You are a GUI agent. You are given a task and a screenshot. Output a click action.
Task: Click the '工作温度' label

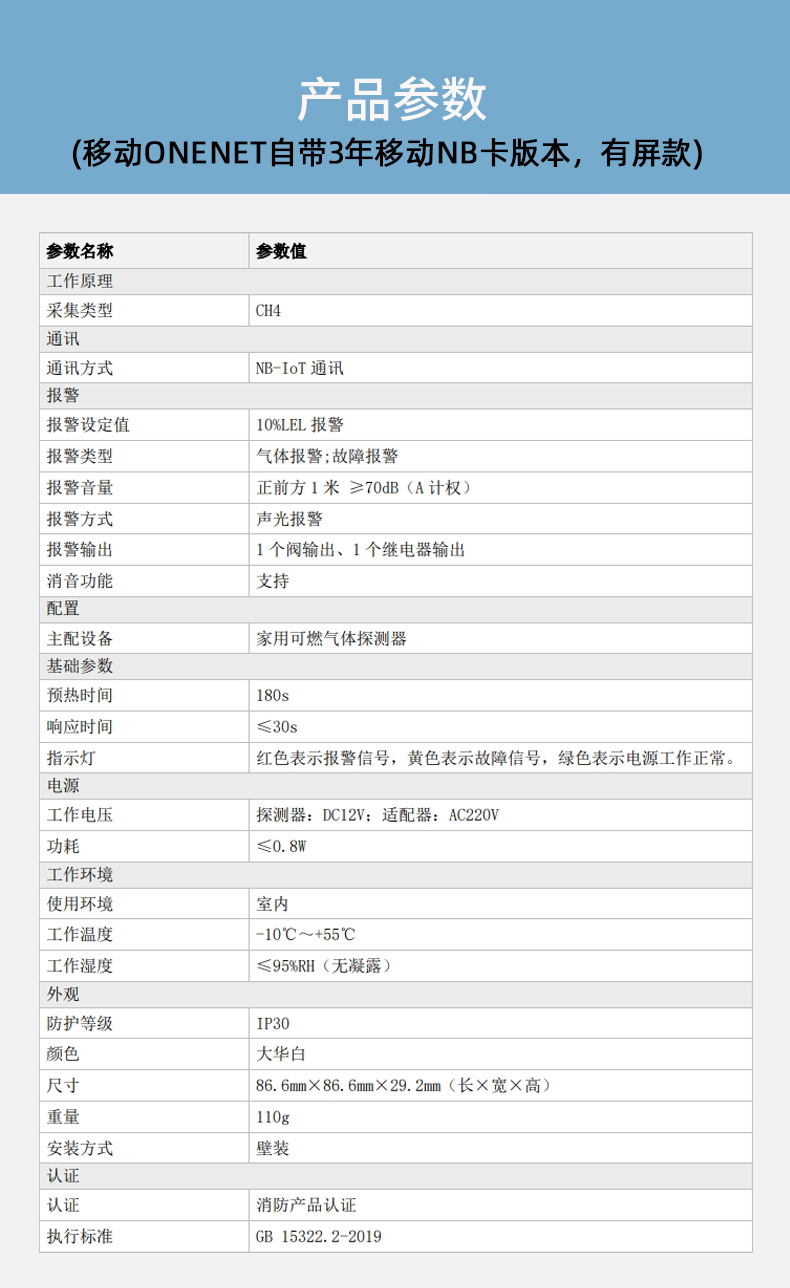[x=80, y=935]
